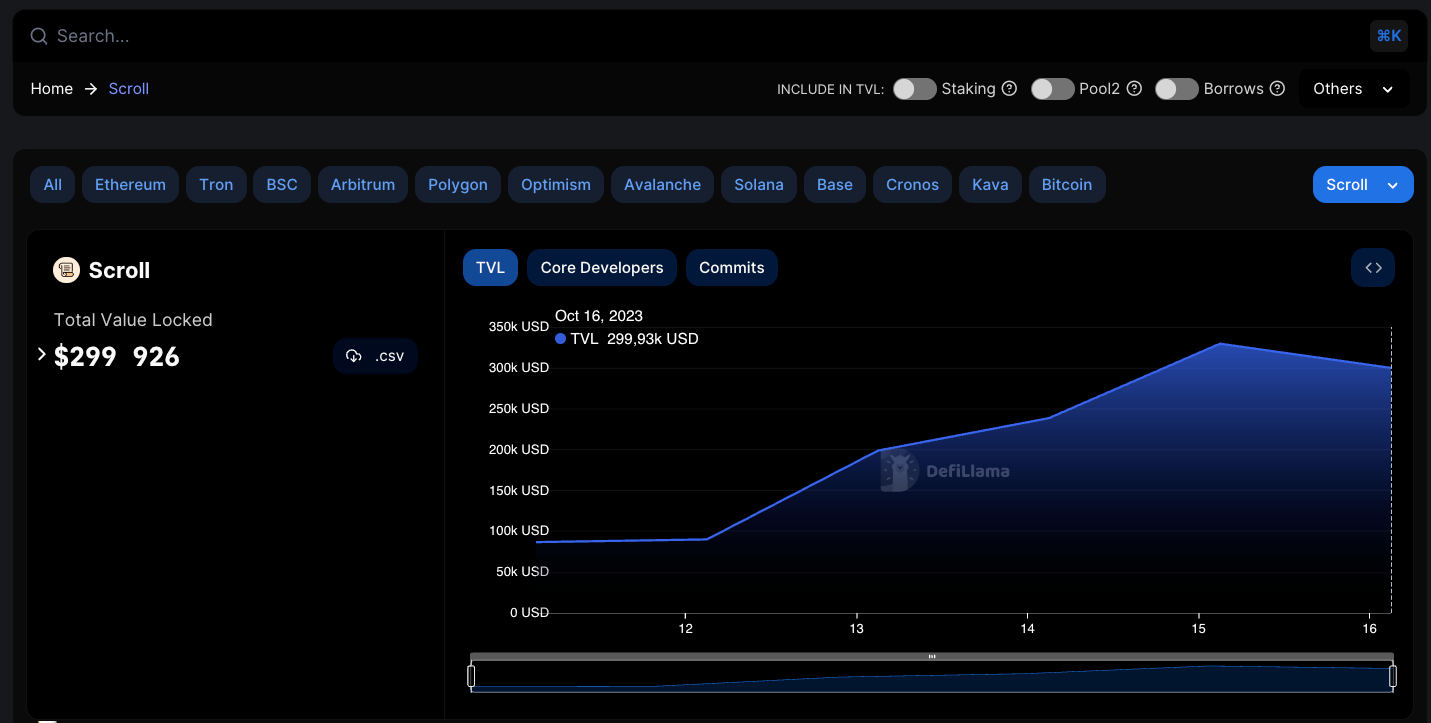The image size is (1431, 723).
Task: Select the Kava chain filter
Action: coord(990,185)
